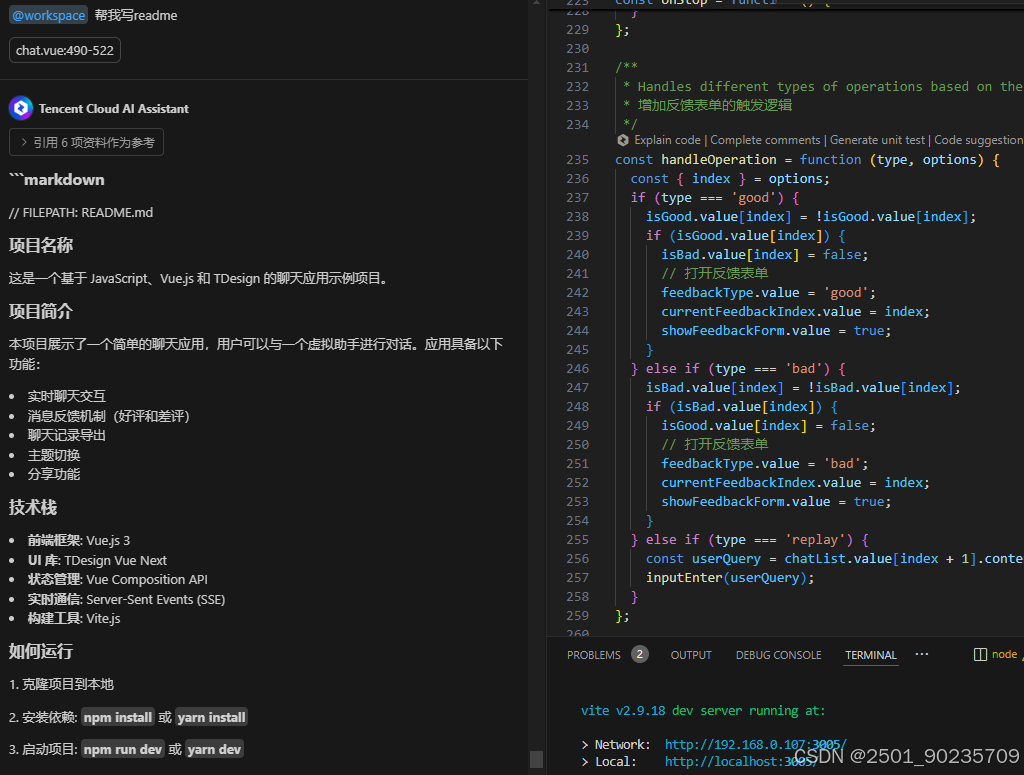
Task: Click the @workspace mention tag
Action: [x=48, y=15]
